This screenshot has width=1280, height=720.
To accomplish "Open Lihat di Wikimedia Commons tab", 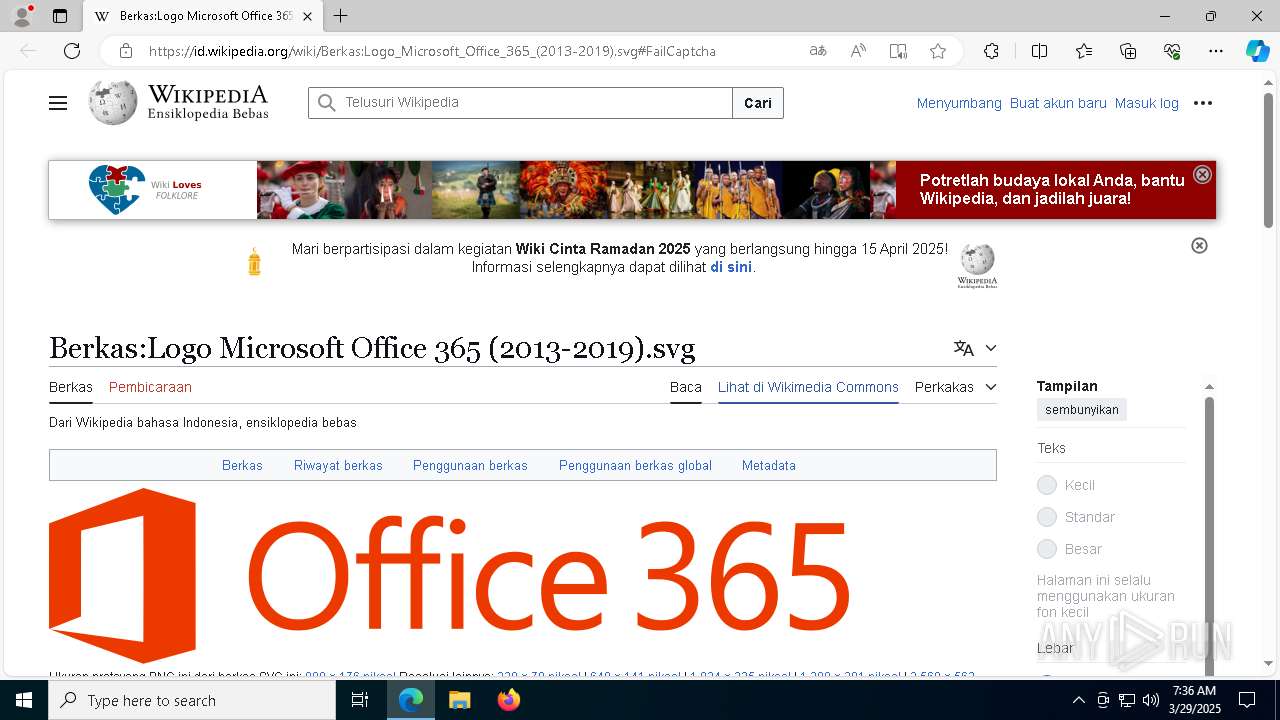I will [x=808, y=387].
